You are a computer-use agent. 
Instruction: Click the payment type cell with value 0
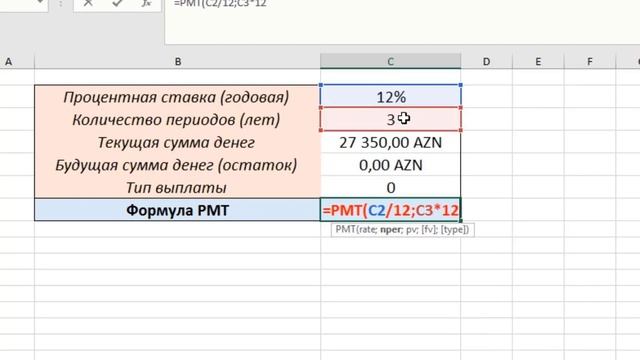(x=391, y=187)
